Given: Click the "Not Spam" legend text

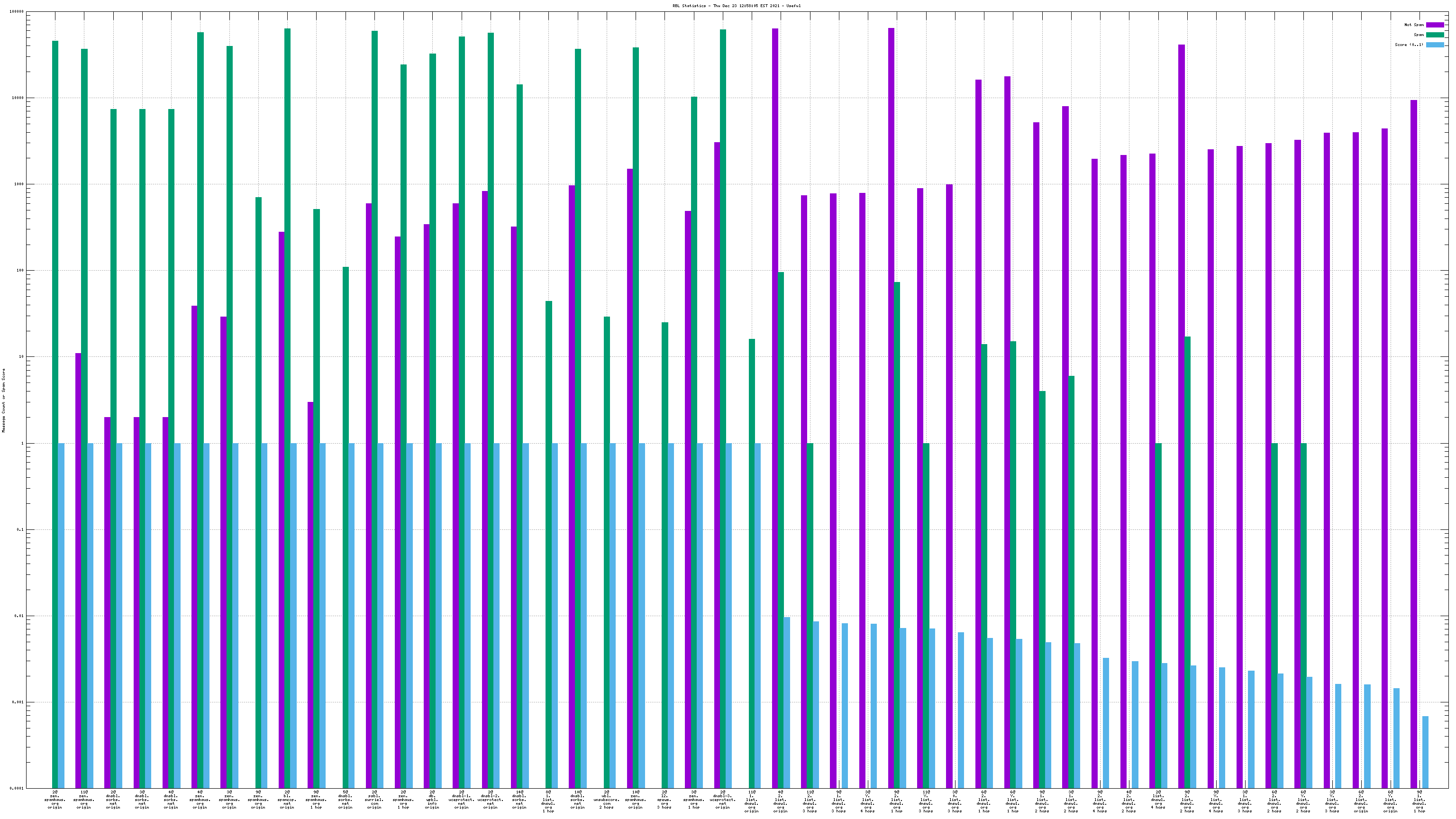Looking at the screenshot, I should coord(1414,25).
